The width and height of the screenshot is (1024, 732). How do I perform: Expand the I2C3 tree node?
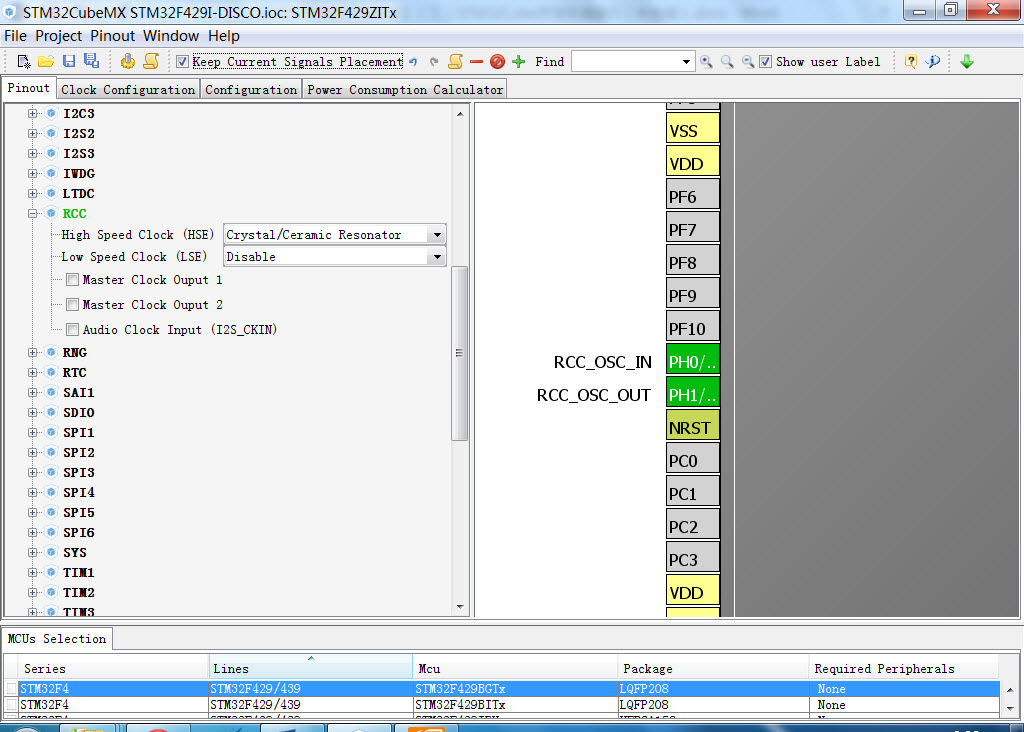click(32, 114)
